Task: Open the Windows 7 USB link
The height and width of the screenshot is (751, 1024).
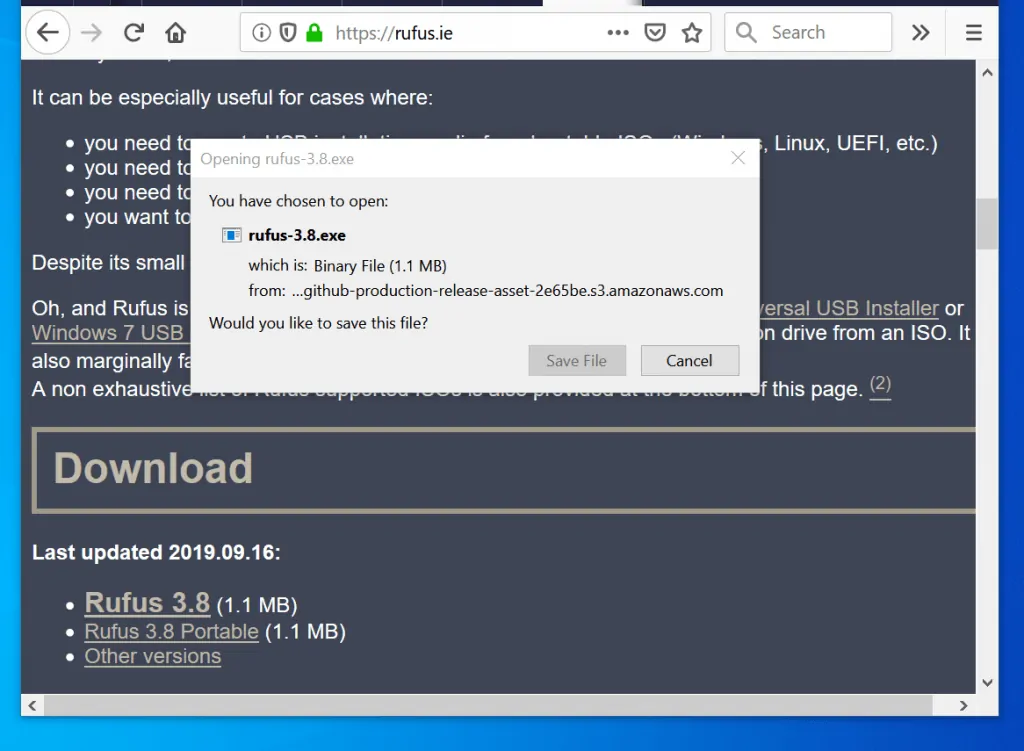Action: tap(110, 332)
